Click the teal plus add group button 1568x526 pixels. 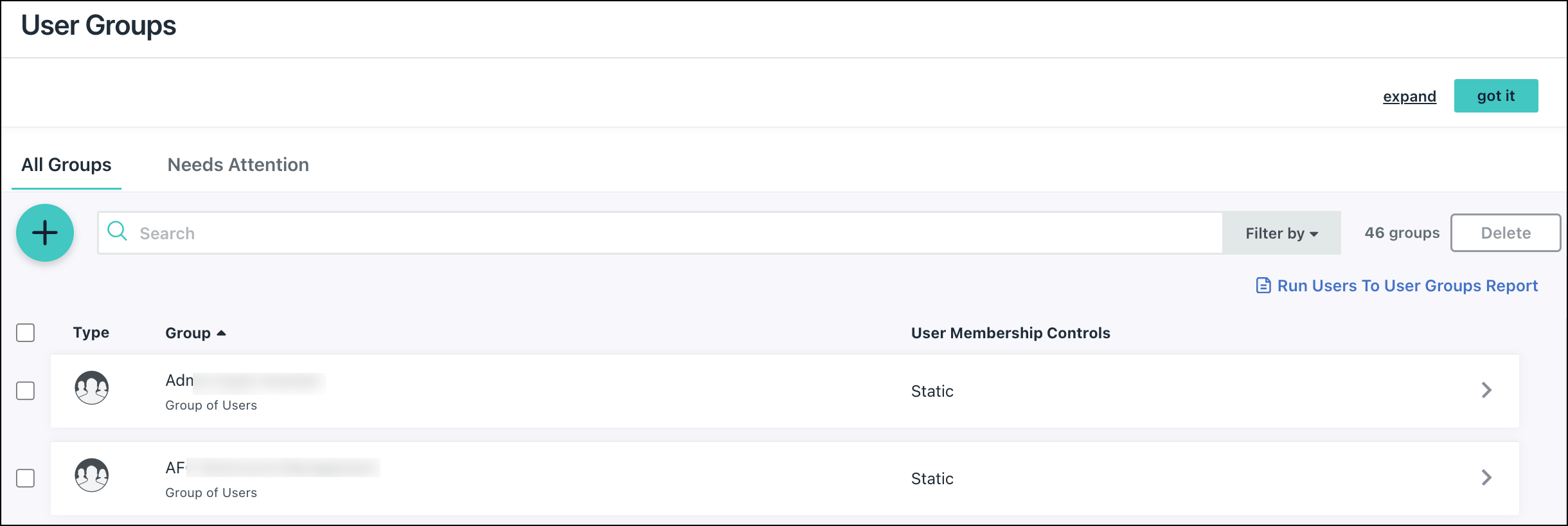pyautogui.click(x=45, y=233)
